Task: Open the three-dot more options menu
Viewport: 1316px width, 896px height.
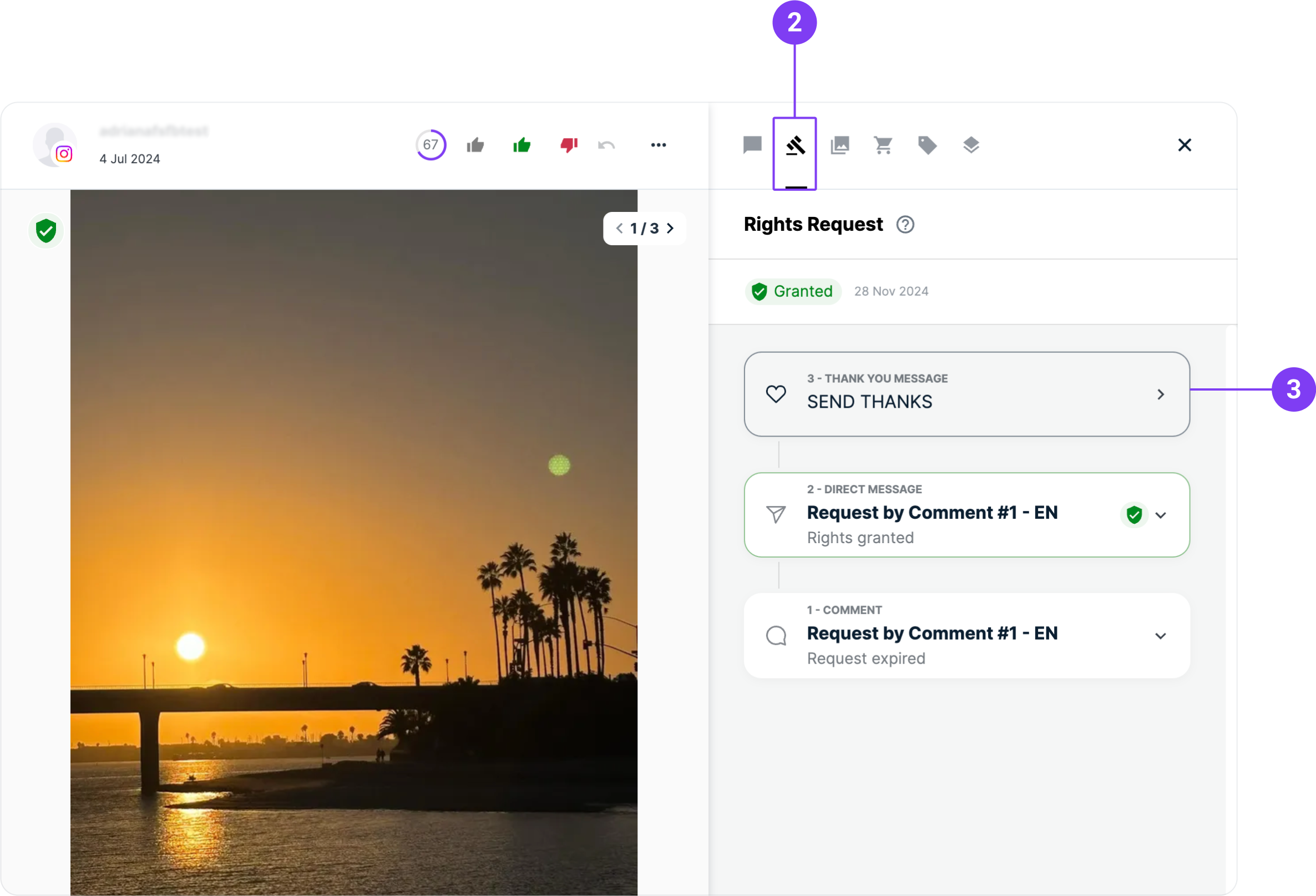Action: (x=658, y=145)
